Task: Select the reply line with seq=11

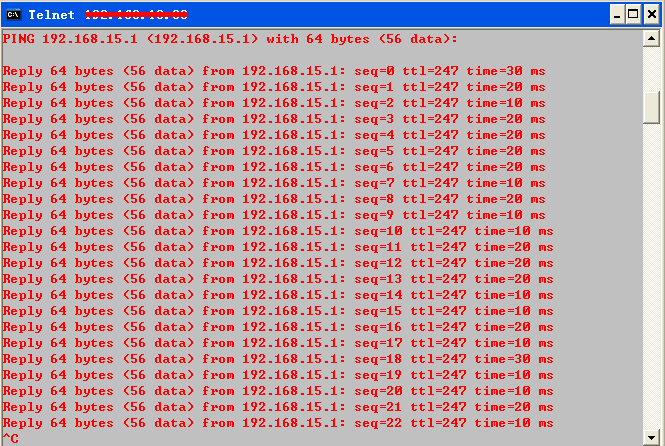Action: pos(278,247)
